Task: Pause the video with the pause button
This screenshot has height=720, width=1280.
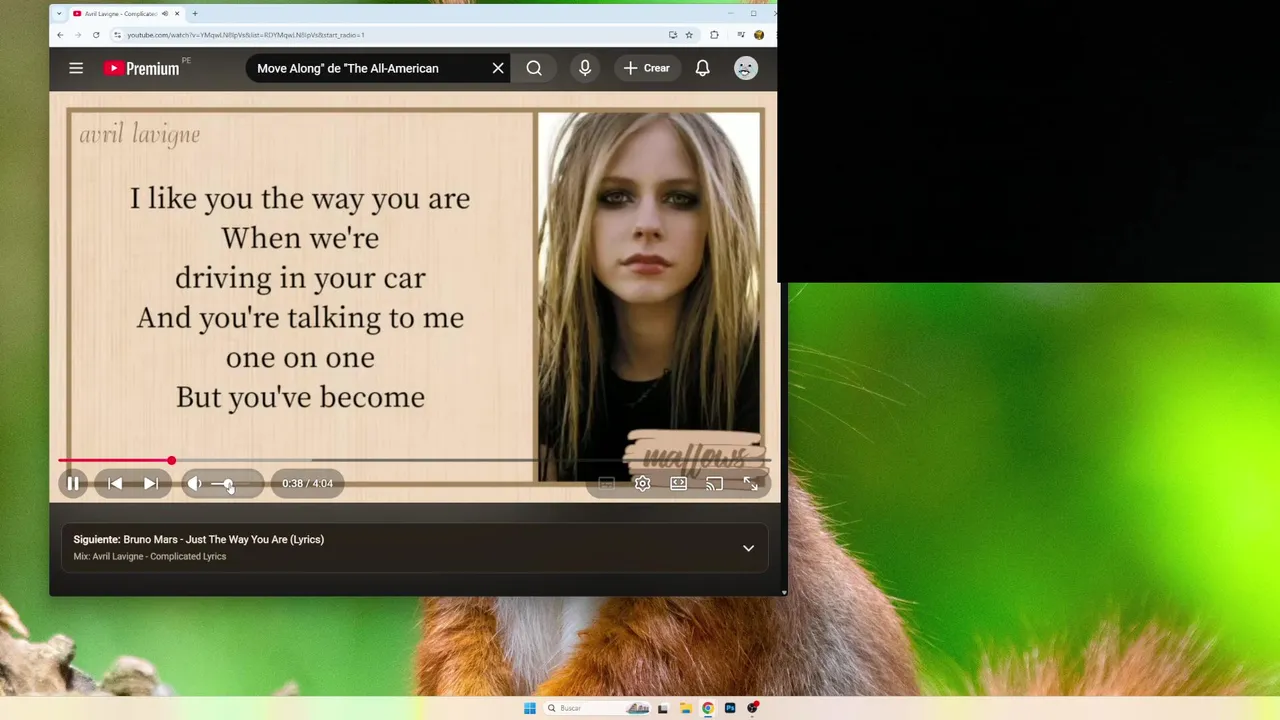Action: tap(73, 484)
